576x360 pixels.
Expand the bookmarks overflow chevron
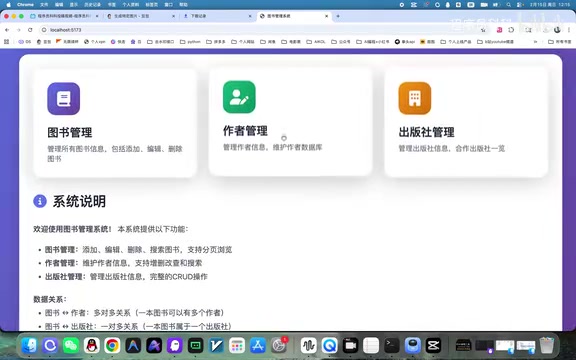coord(535,42)
